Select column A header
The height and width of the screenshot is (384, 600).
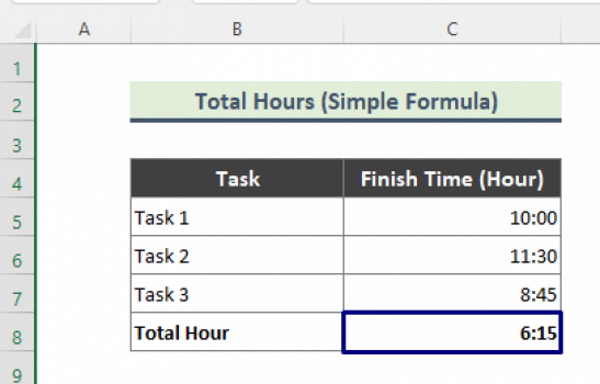click(x=84, y=29)
